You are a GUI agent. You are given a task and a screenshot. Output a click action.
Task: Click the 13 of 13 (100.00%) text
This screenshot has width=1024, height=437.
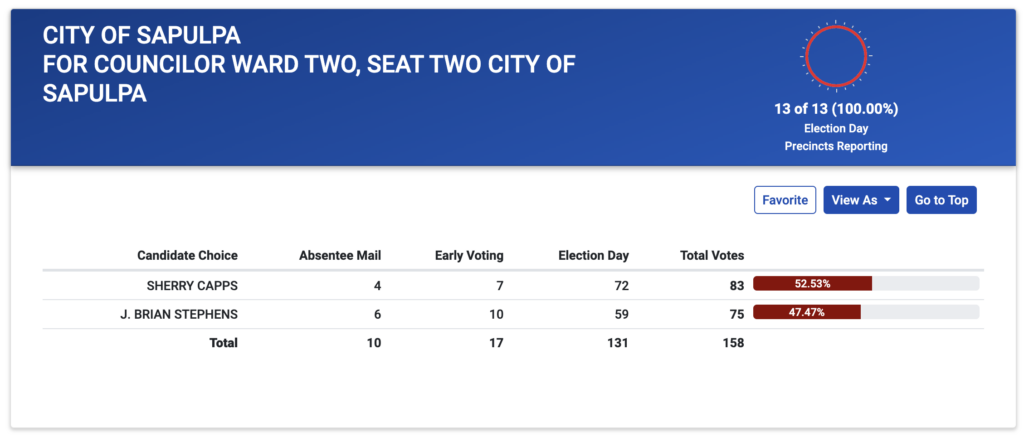tap(836, 109)
